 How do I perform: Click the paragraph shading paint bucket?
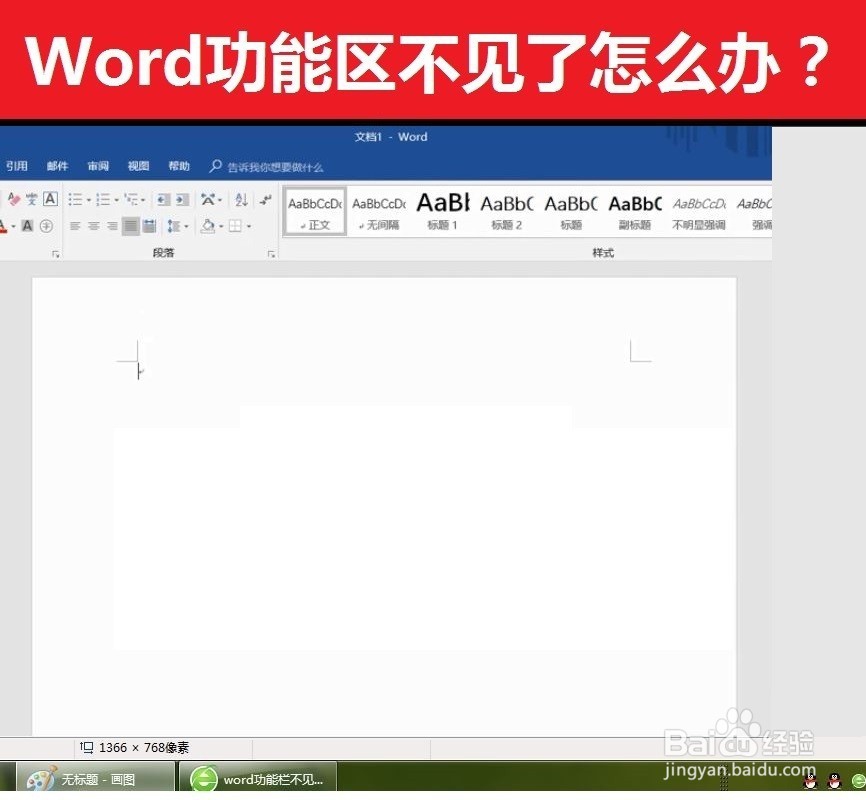point(208,226)
